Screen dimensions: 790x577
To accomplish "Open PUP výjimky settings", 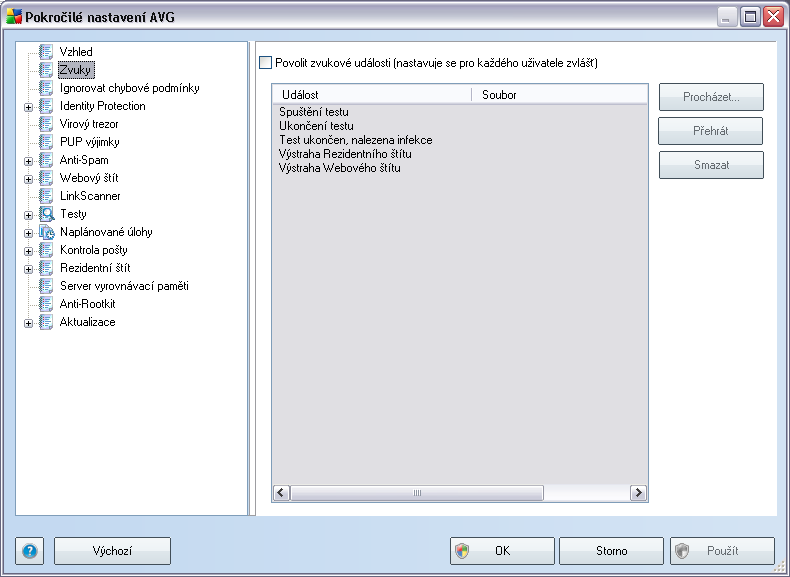I will tap(89, 142).
